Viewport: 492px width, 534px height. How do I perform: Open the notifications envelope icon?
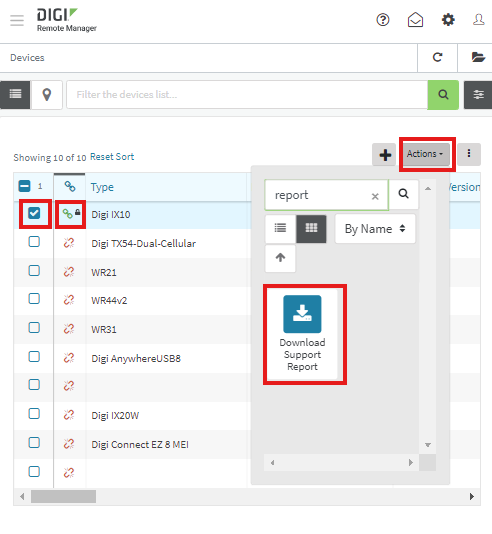tap(415, 20)
